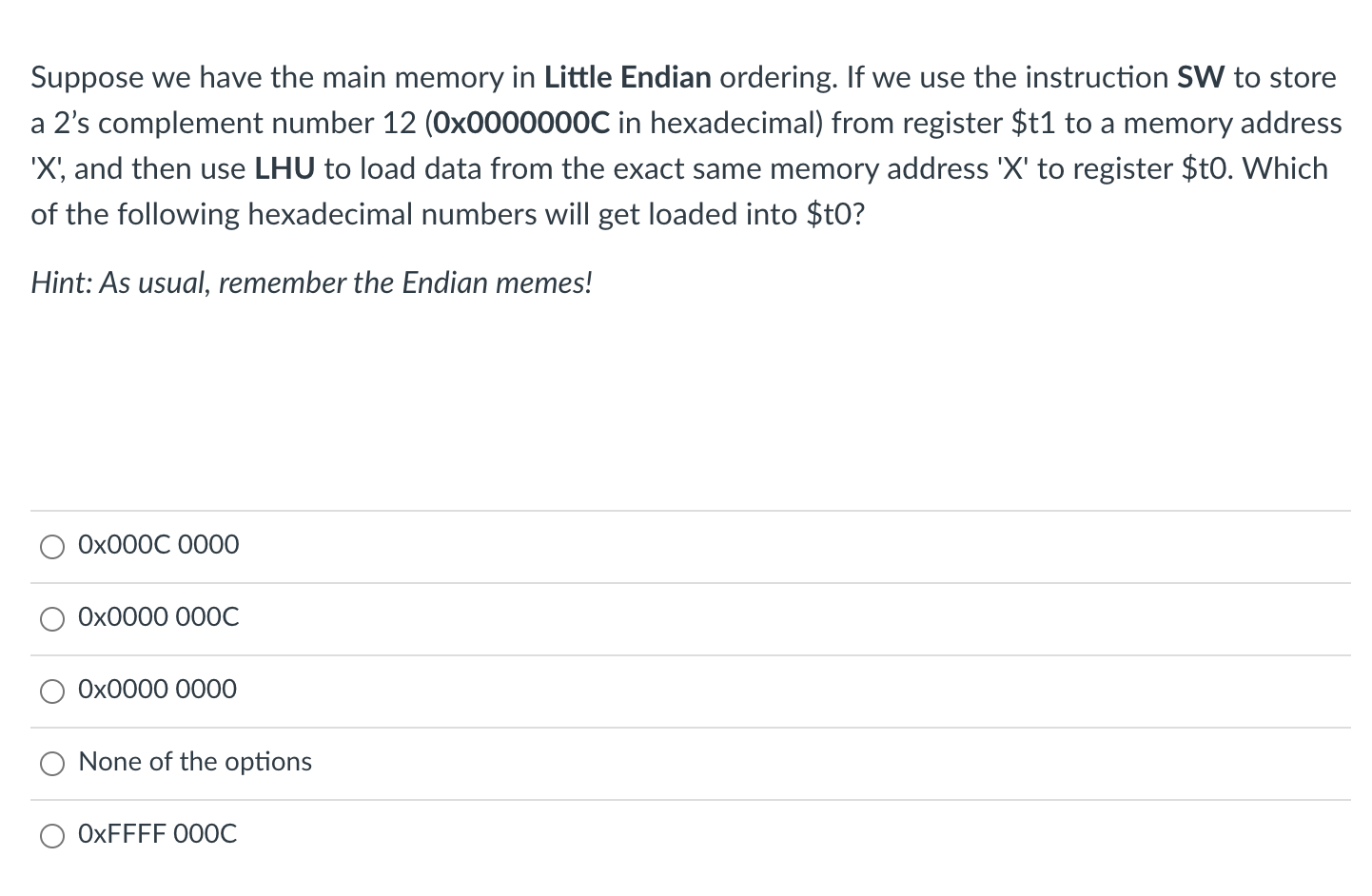Click the word Hint: in italic line
1372x896 pixels.
click(61, 282)
